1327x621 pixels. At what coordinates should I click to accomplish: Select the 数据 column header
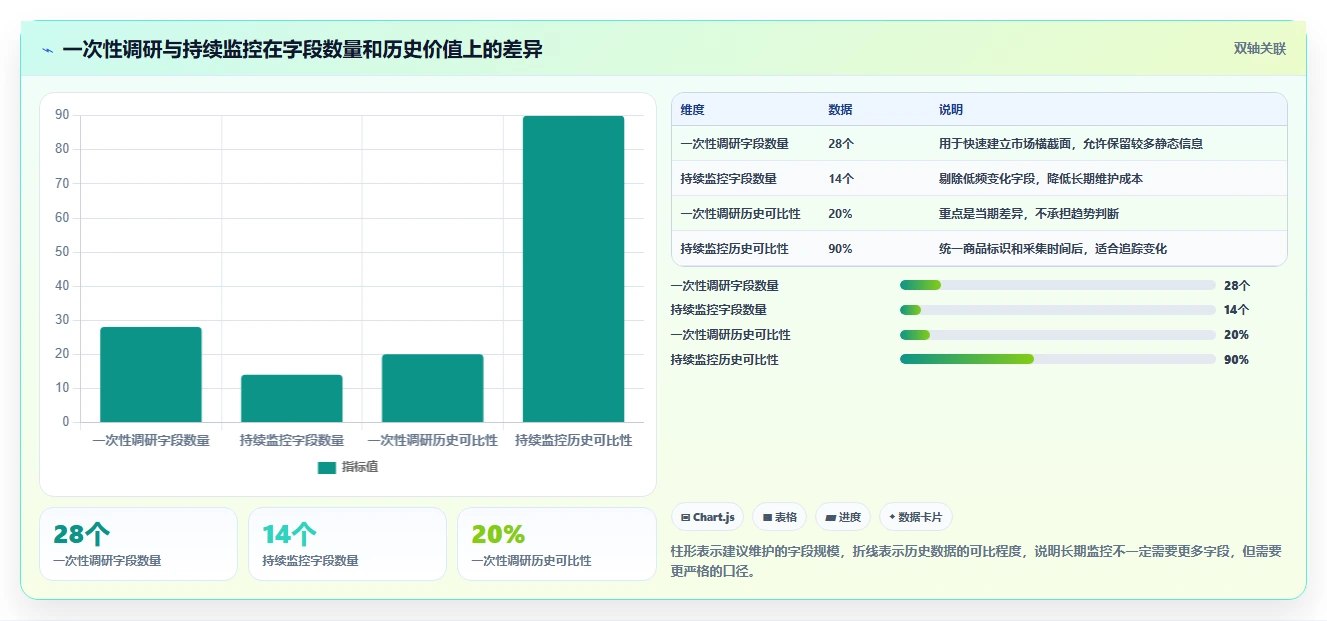[840, 110]
